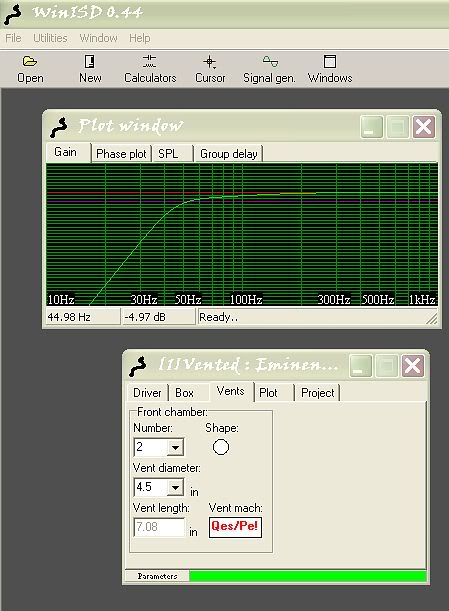
Task: Click the Vent length input field
Action: point(159,527)
